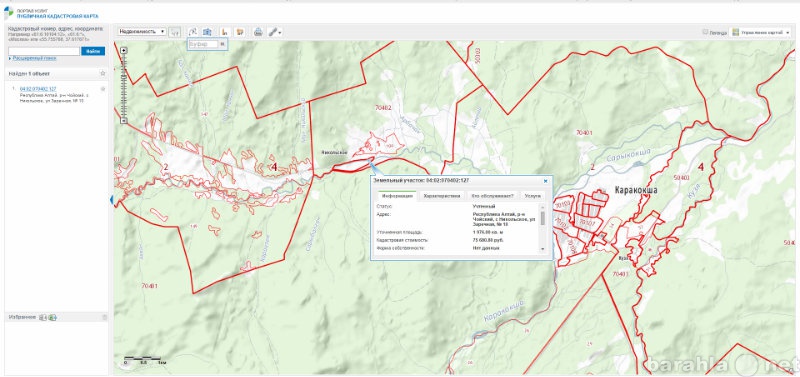Open the tools wrench icon menu
Screen dimensions: 800x377
[275, 32]
